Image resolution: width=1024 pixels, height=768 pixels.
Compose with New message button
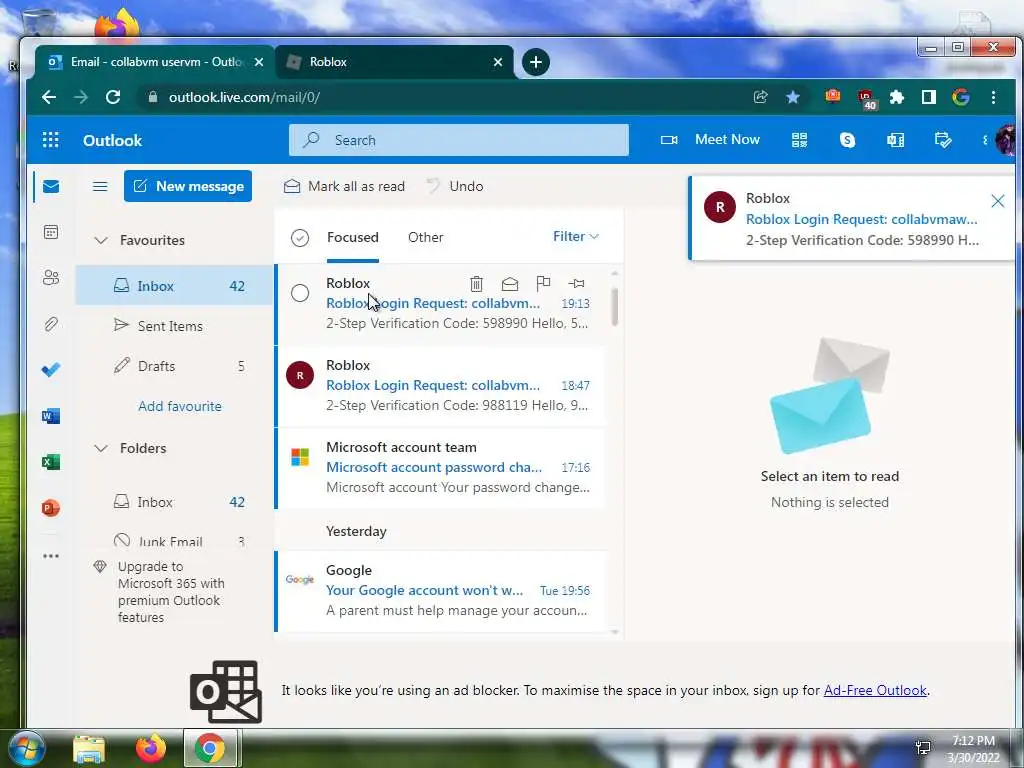pos(188,186)
